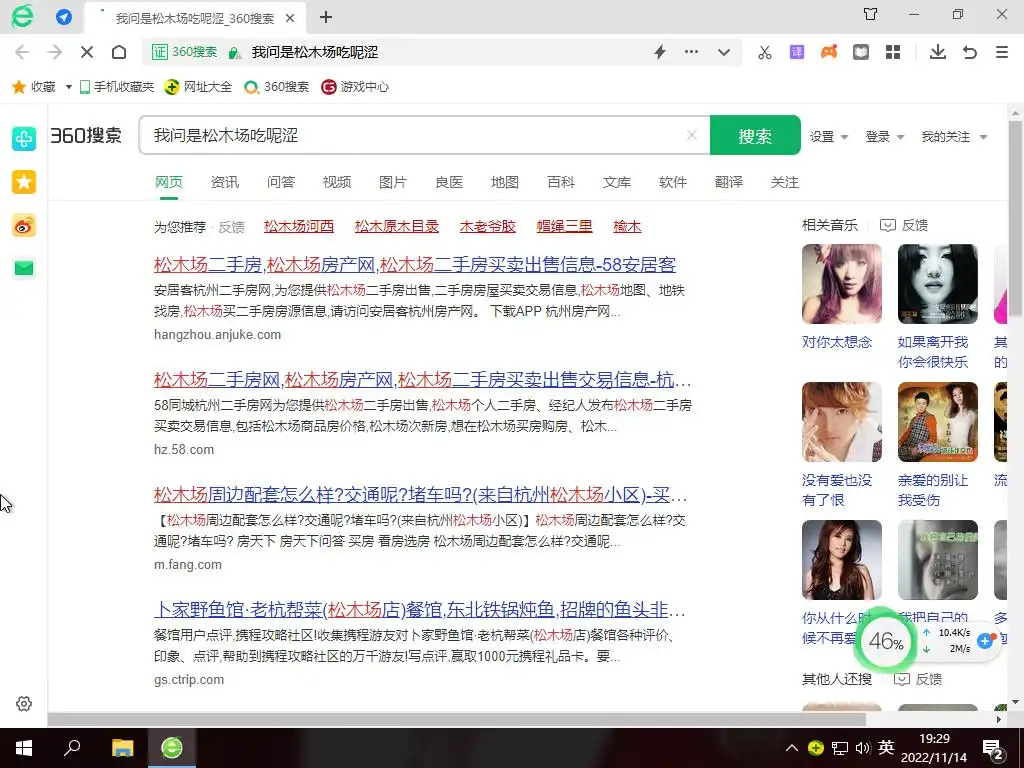Click the 对你太想念 album thumbnail
Viewport: 1024px width, 768px height.
(842, 284)
